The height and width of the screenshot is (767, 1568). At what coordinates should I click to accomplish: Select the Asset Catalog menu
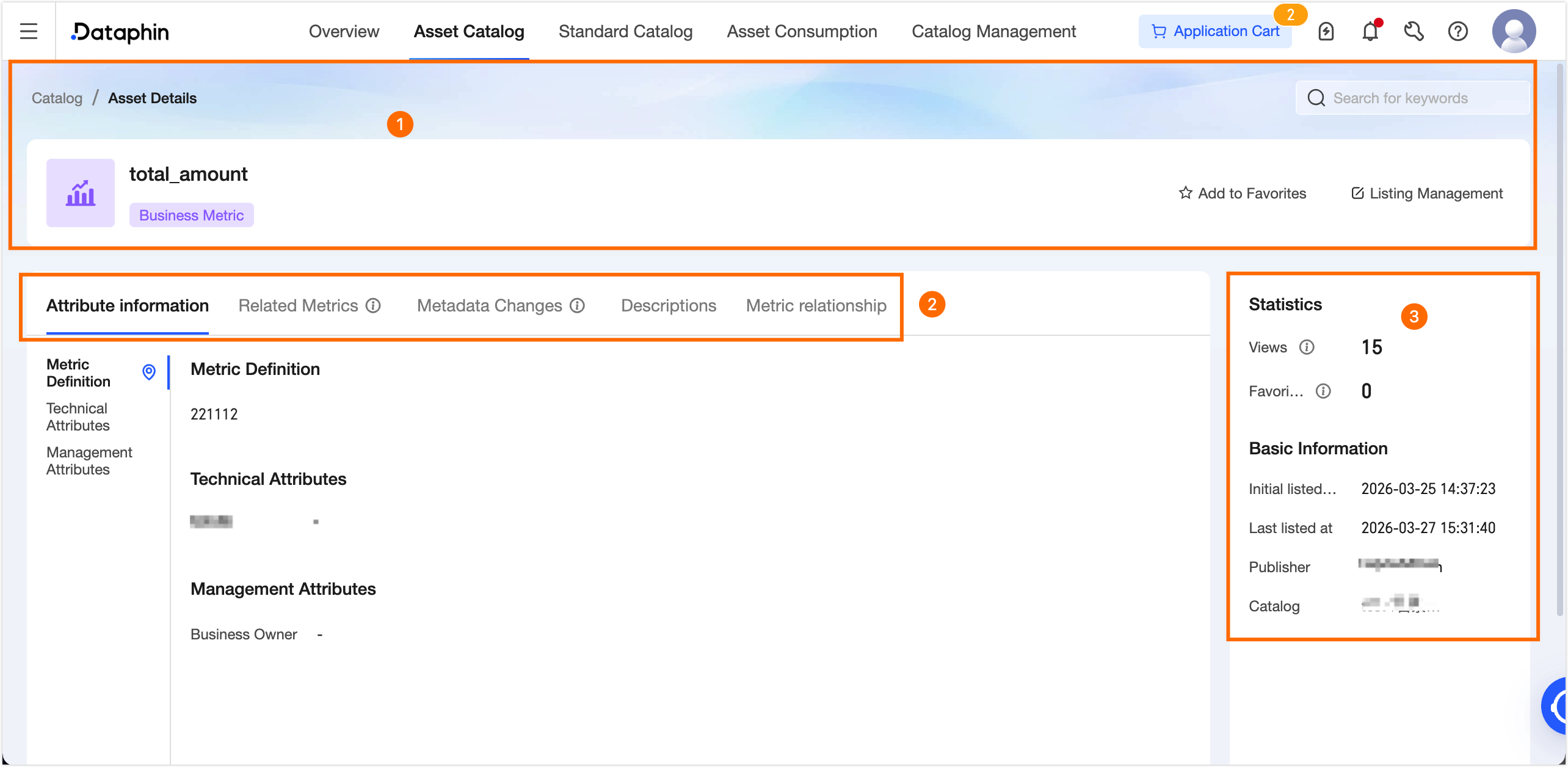tap(469, 32)
